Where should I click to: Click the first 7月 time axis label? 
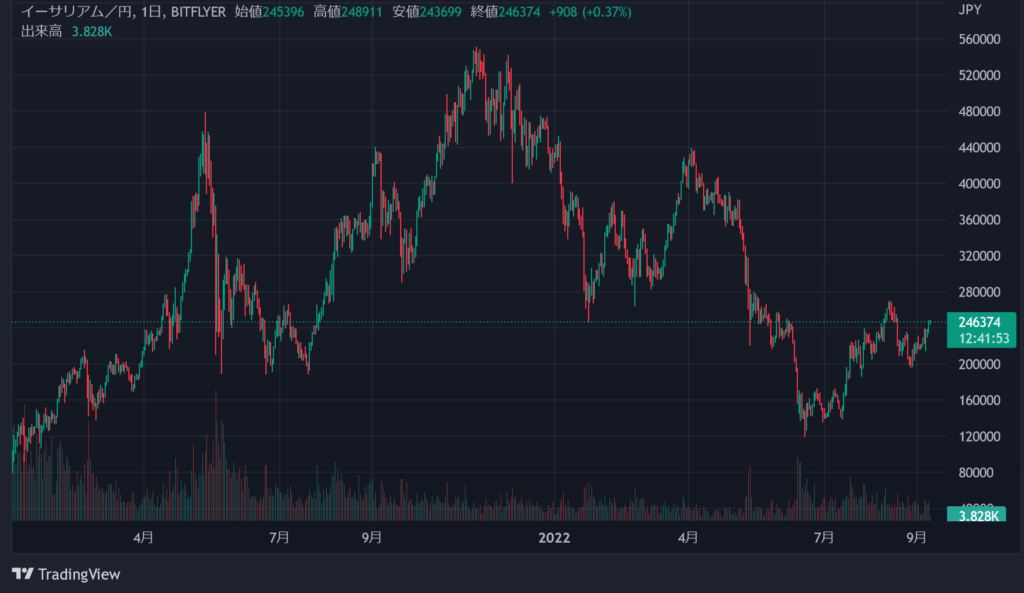[x=280, y=537]
